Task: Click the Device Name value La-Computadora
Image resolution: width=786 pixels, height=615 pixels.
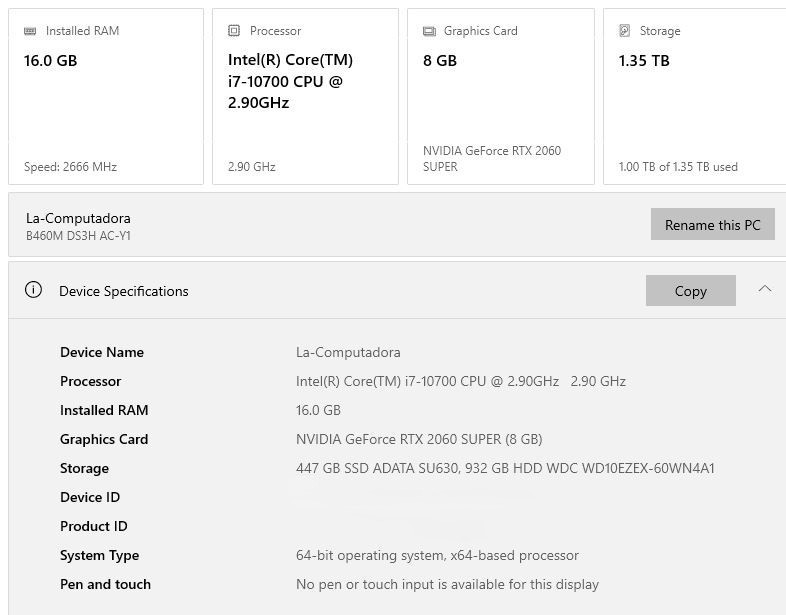Action: 348,352
